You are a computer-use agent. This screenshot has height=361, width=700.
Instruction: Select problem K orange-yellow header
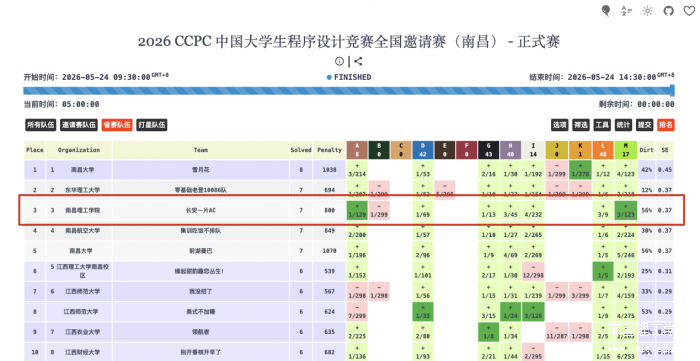[x=580, y=150]
